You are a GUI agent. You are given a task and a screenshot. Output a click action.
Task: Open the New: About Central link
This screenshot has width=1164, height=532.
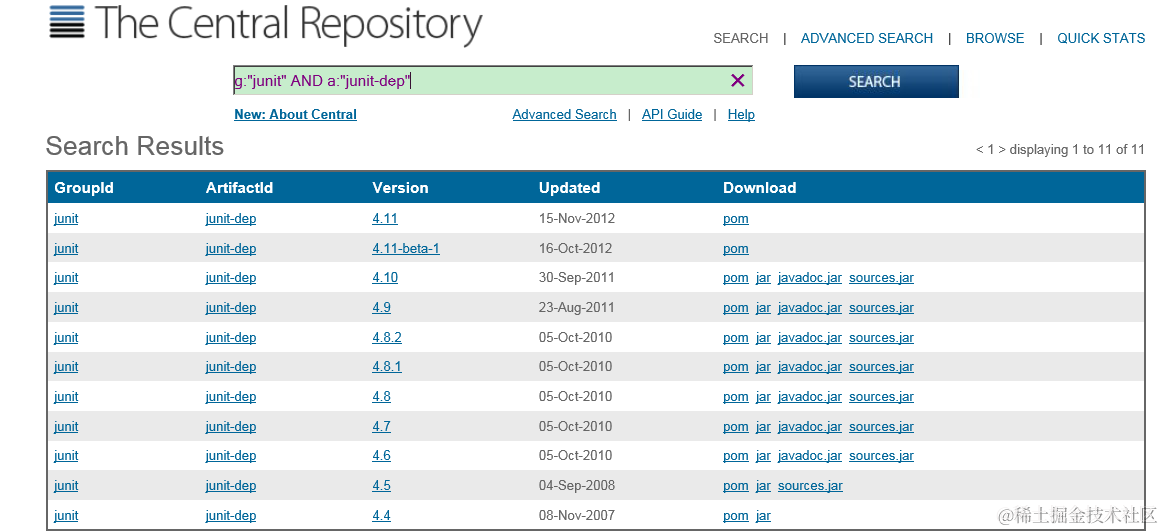point(295,114)
